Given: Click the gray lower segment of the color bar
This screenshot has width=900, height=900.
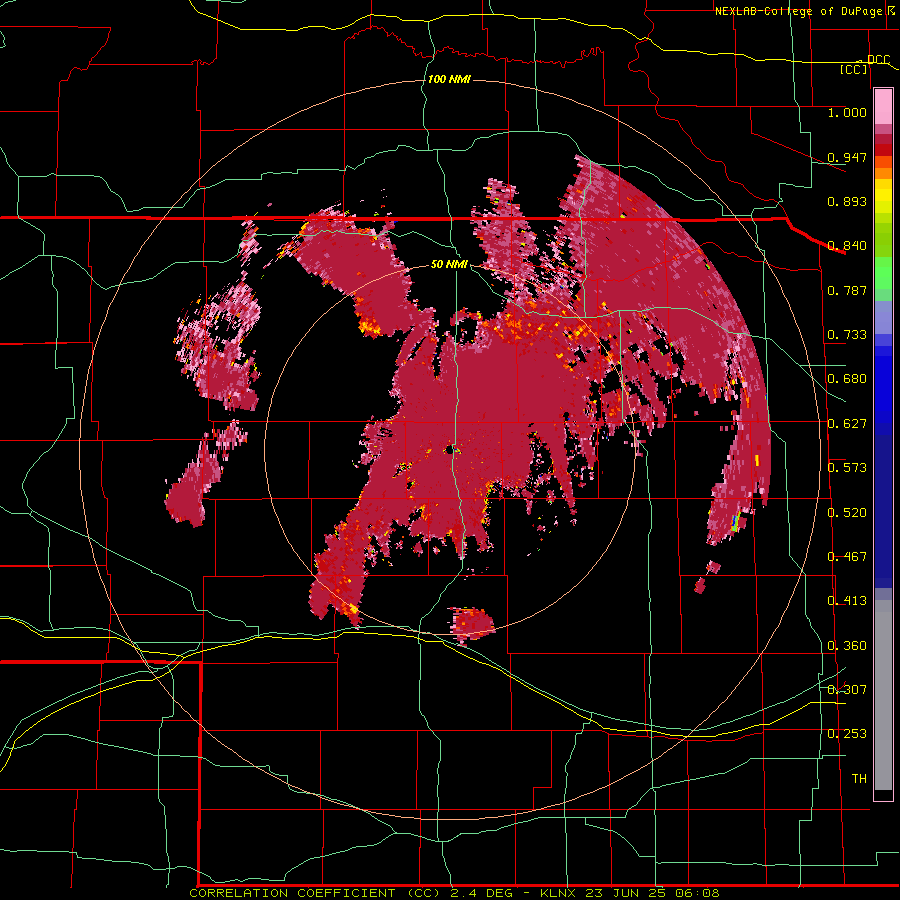Looking at the screenshot, I should pyautogui.click(x=883, y=695).
